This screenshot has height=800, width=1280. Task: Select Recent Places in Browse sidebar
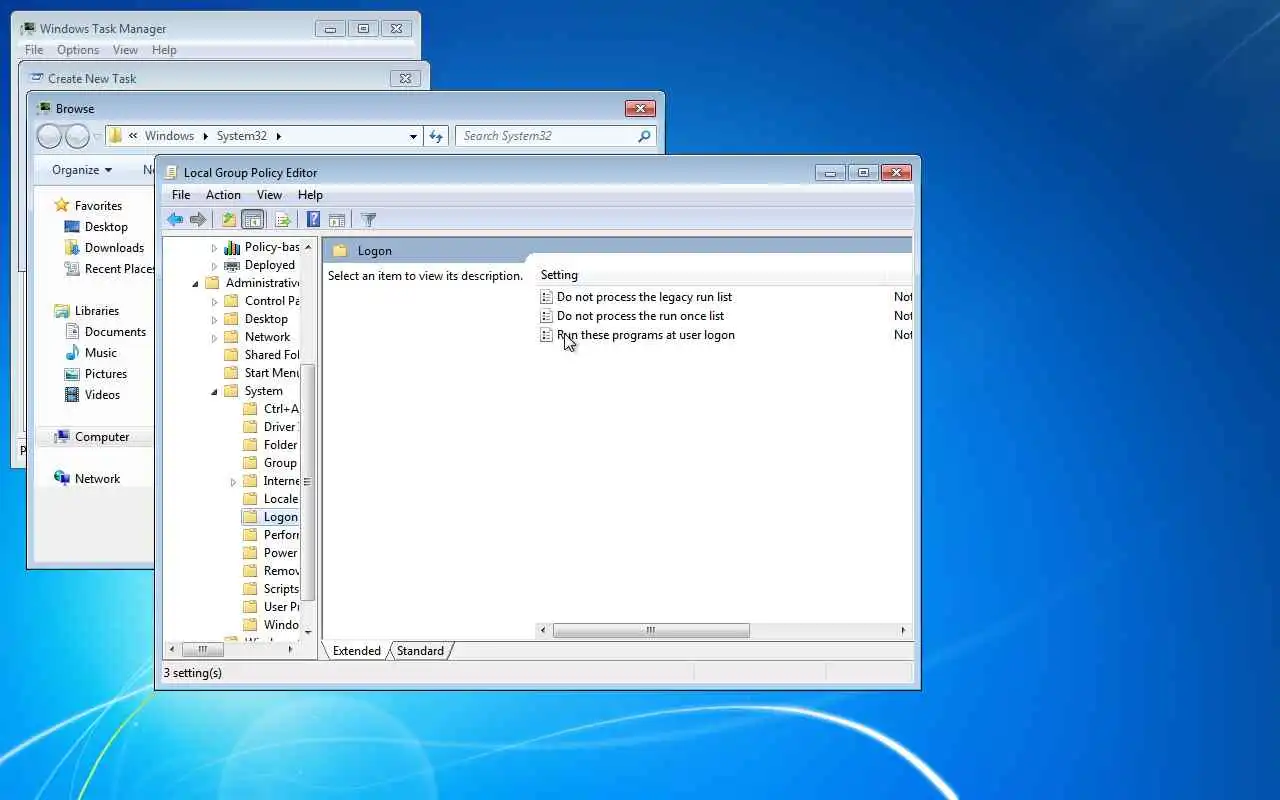120,269
